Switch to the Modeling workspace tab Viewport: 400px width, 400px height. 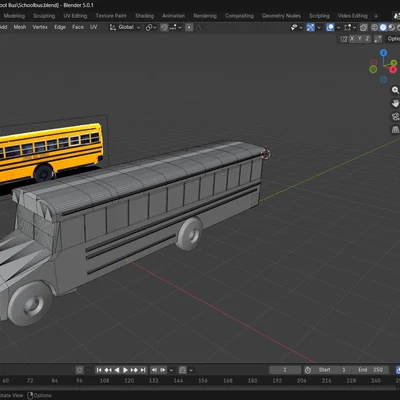(14, 16)
